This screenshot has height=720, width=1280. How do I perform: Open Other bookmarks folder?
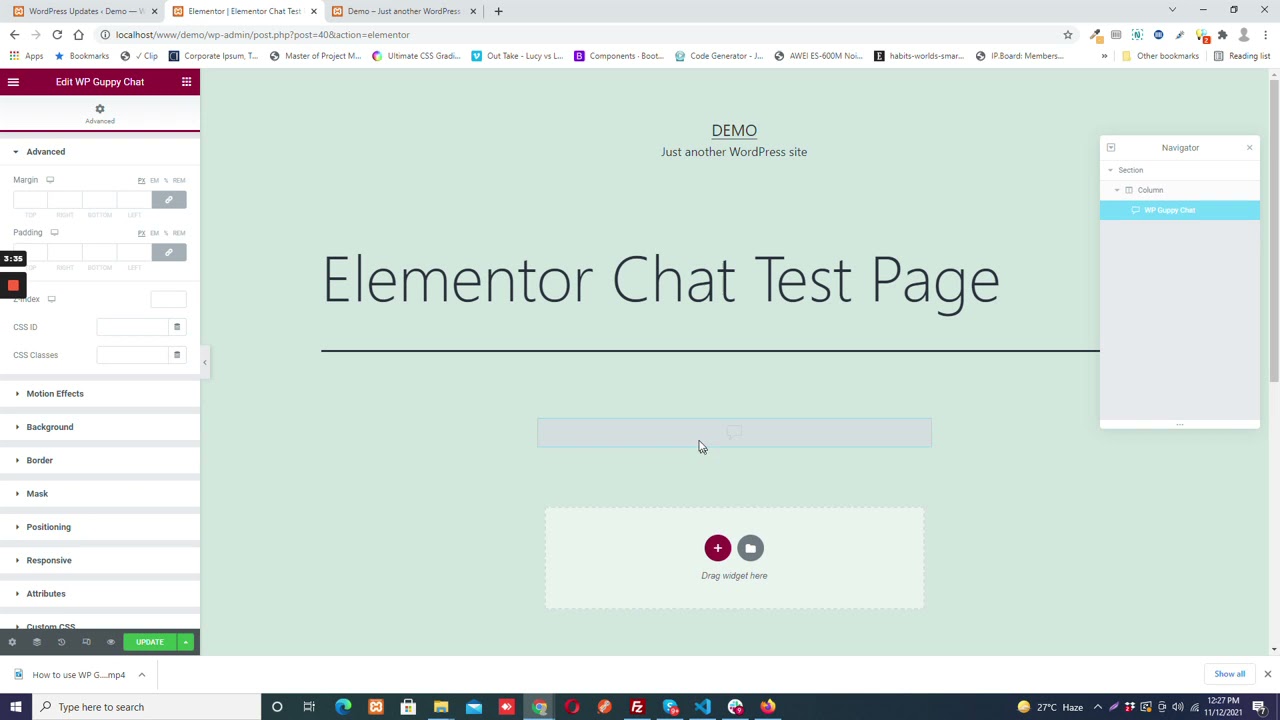coord(1160,56)
